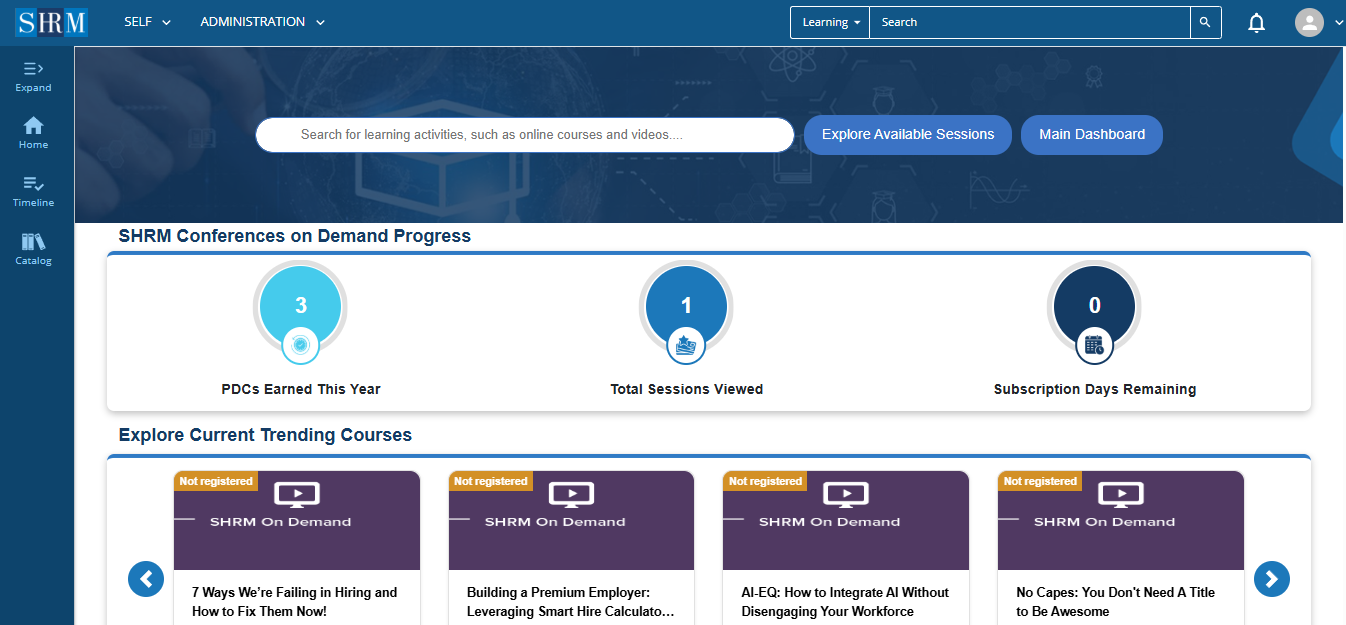Open the Learning search scope dropdown
The height and width of the screenshot is (625, 1346).
click(830, 22)
